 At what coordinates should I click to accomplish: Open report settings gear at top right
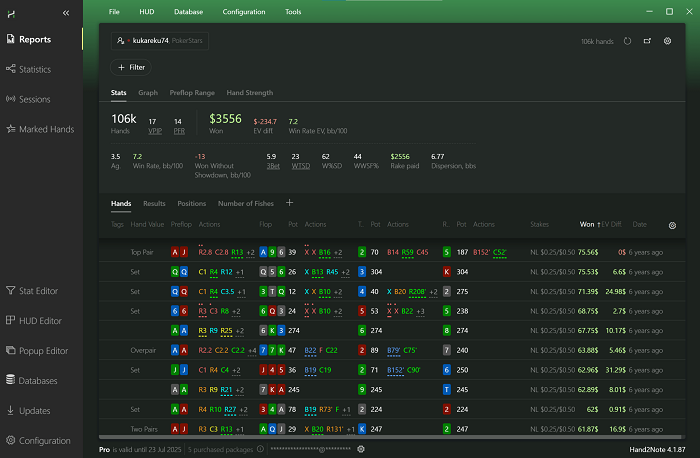click(x=667, y=42)
